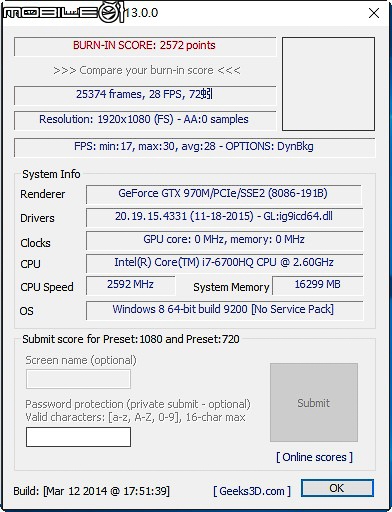Focus the Screen name input field
This screenshot has height=512, width=392.
pyautogui.click(x=78, y=379)
